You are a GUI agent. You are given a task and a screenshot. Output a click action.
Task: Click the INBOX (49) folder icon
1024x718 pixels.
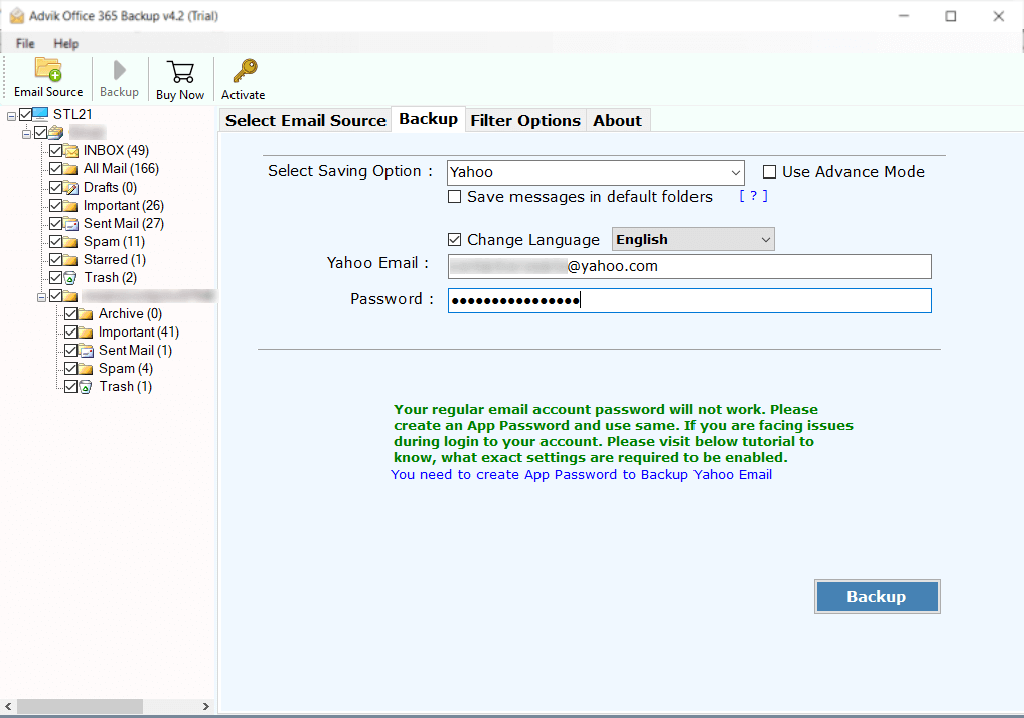click(71, 151)
